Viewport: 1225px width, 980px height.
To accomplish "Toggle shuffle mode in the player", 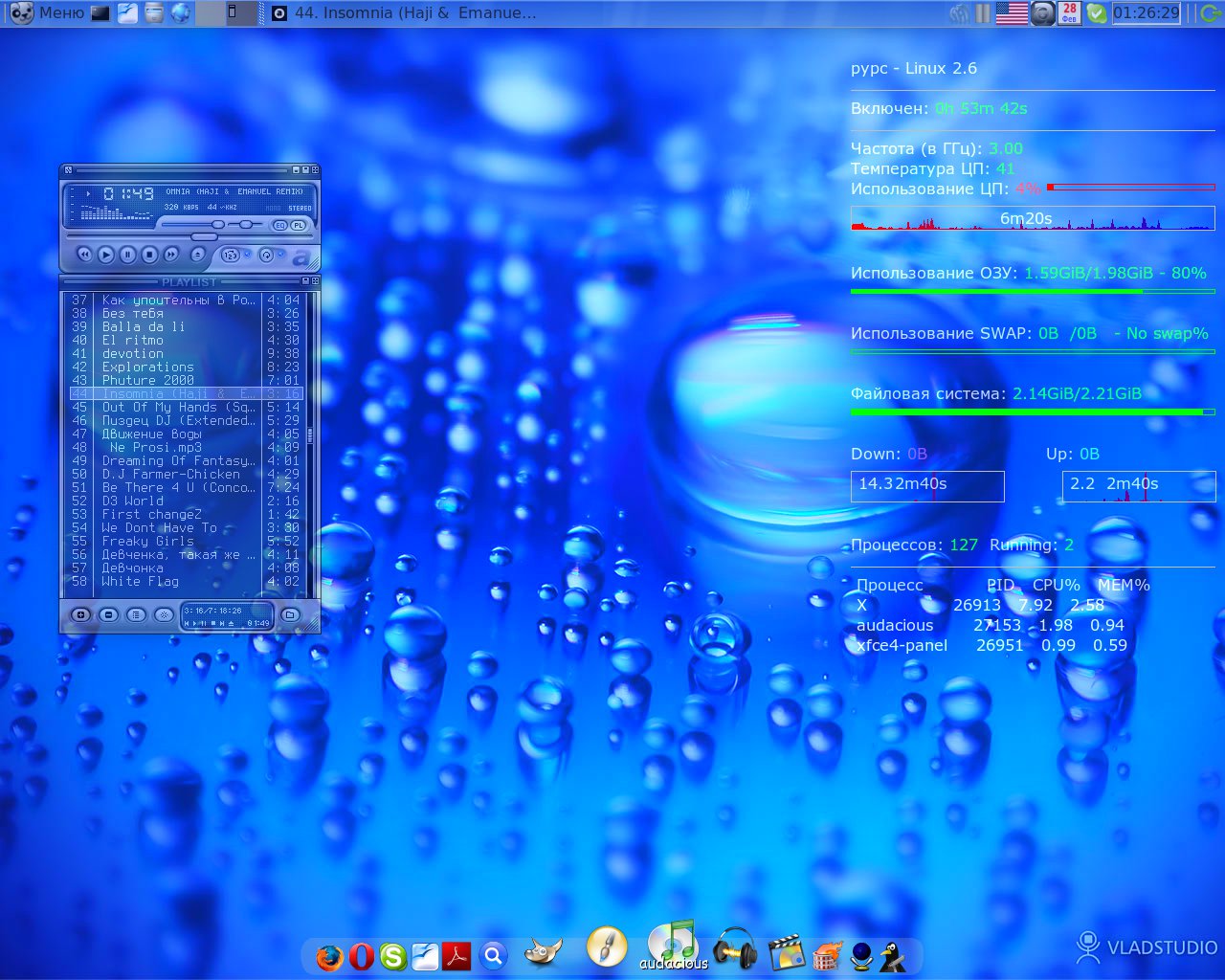I will [231, 255].
